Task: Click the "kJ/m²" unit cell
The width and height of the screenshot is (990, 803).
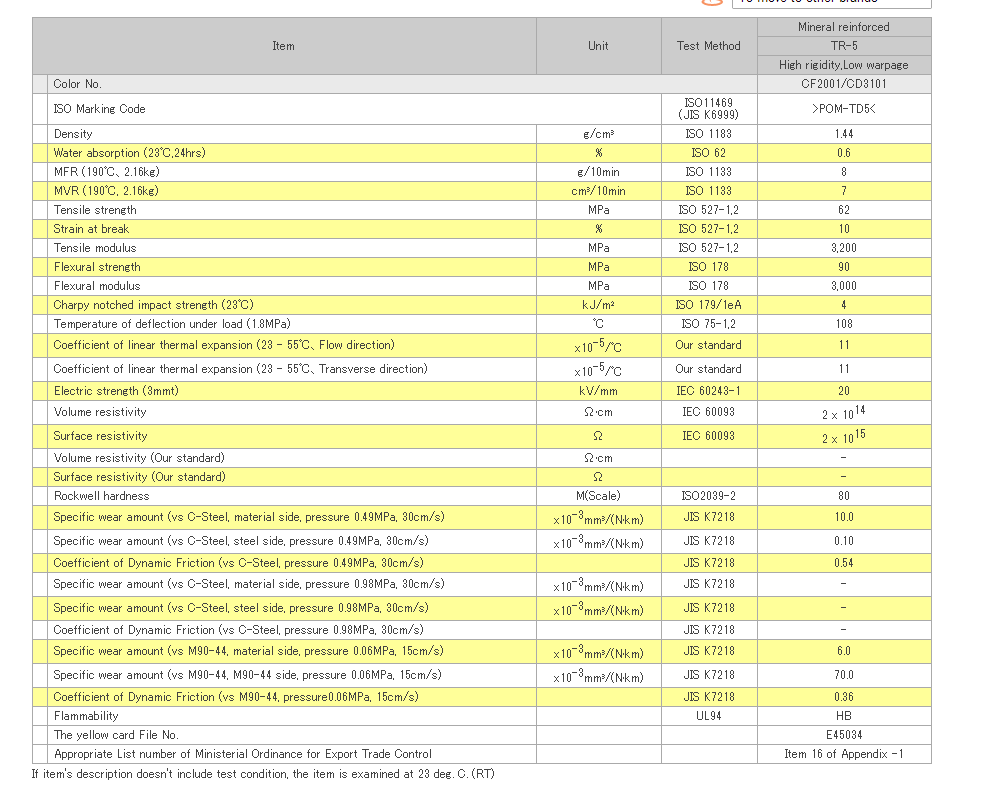Action: pyautogui.click(x=598, y=305)
